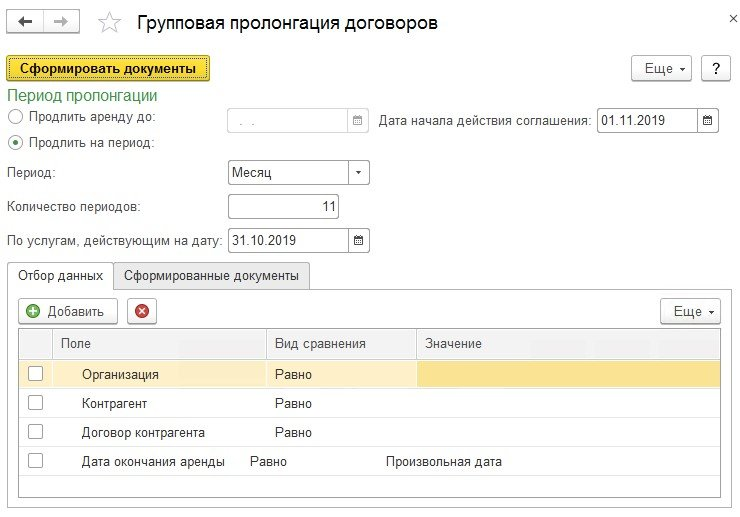Open the Отбор данных tab

pos(60,276)
